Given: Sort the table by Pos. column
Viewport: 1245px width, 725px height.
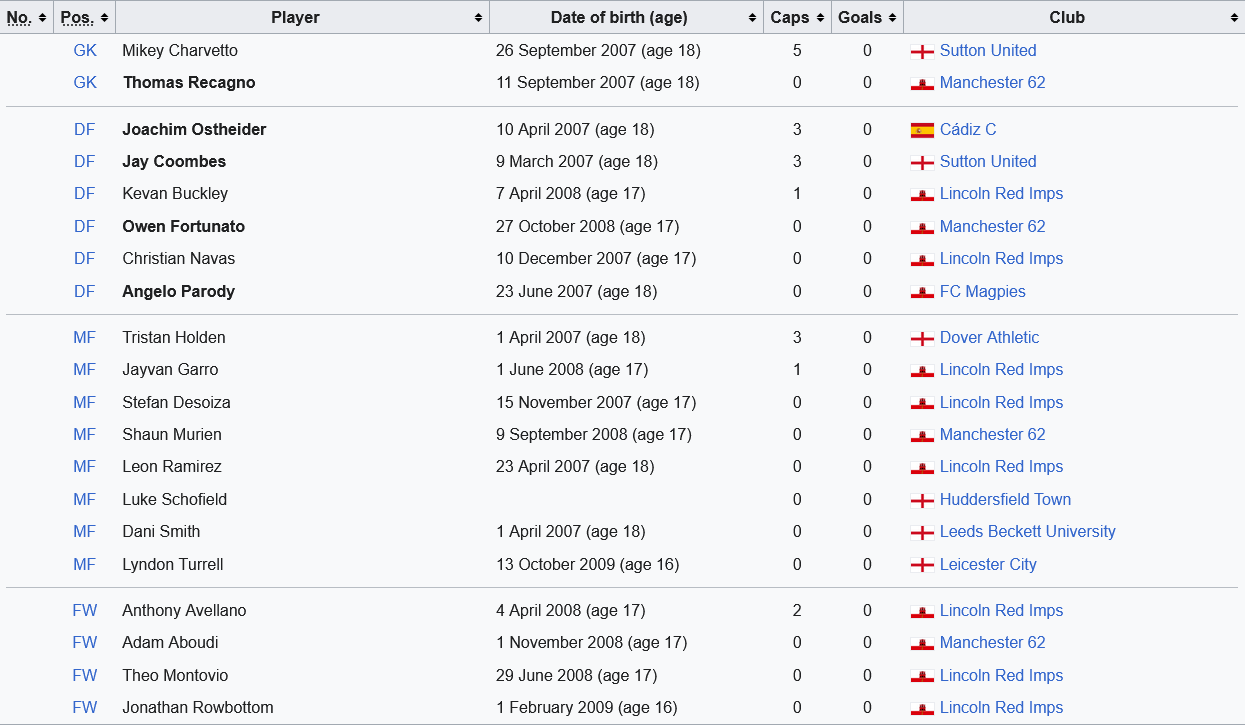Looking at the screenshot, I should 84,17.
